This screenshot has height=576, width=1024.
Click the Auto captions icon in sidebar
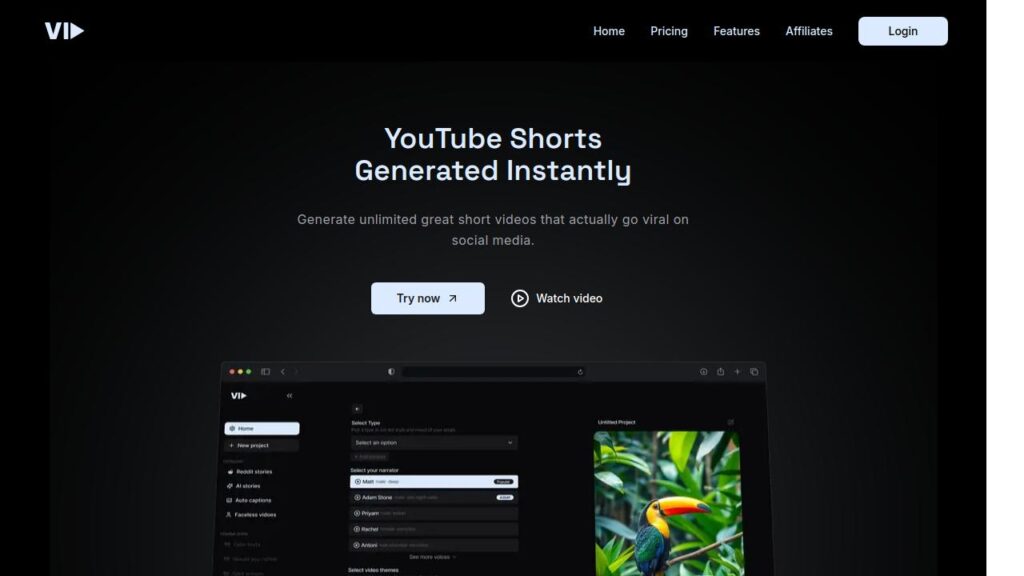[229, 500]
